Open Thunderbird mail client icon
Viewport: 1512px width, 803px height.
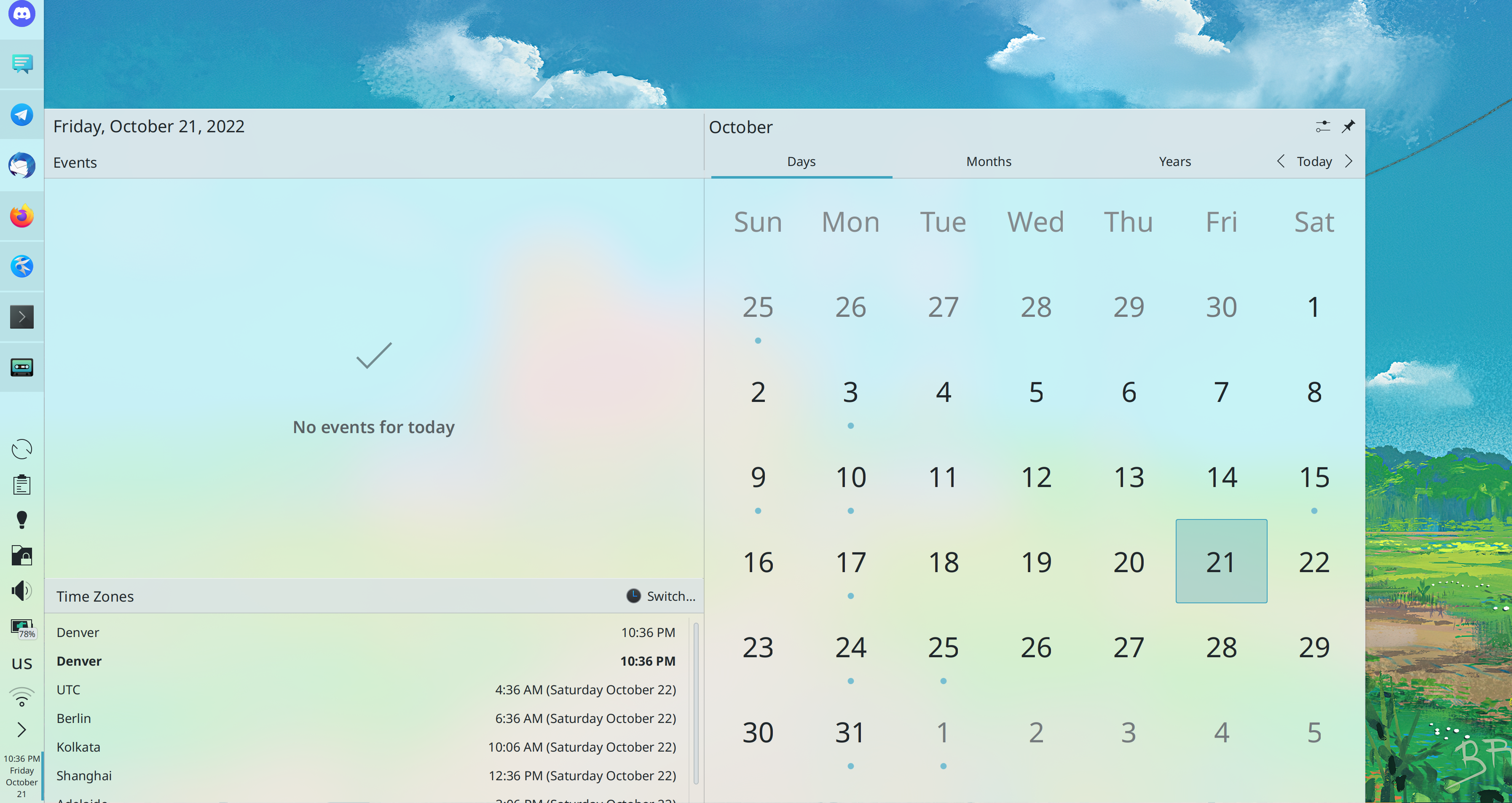(x=22, y=165)
